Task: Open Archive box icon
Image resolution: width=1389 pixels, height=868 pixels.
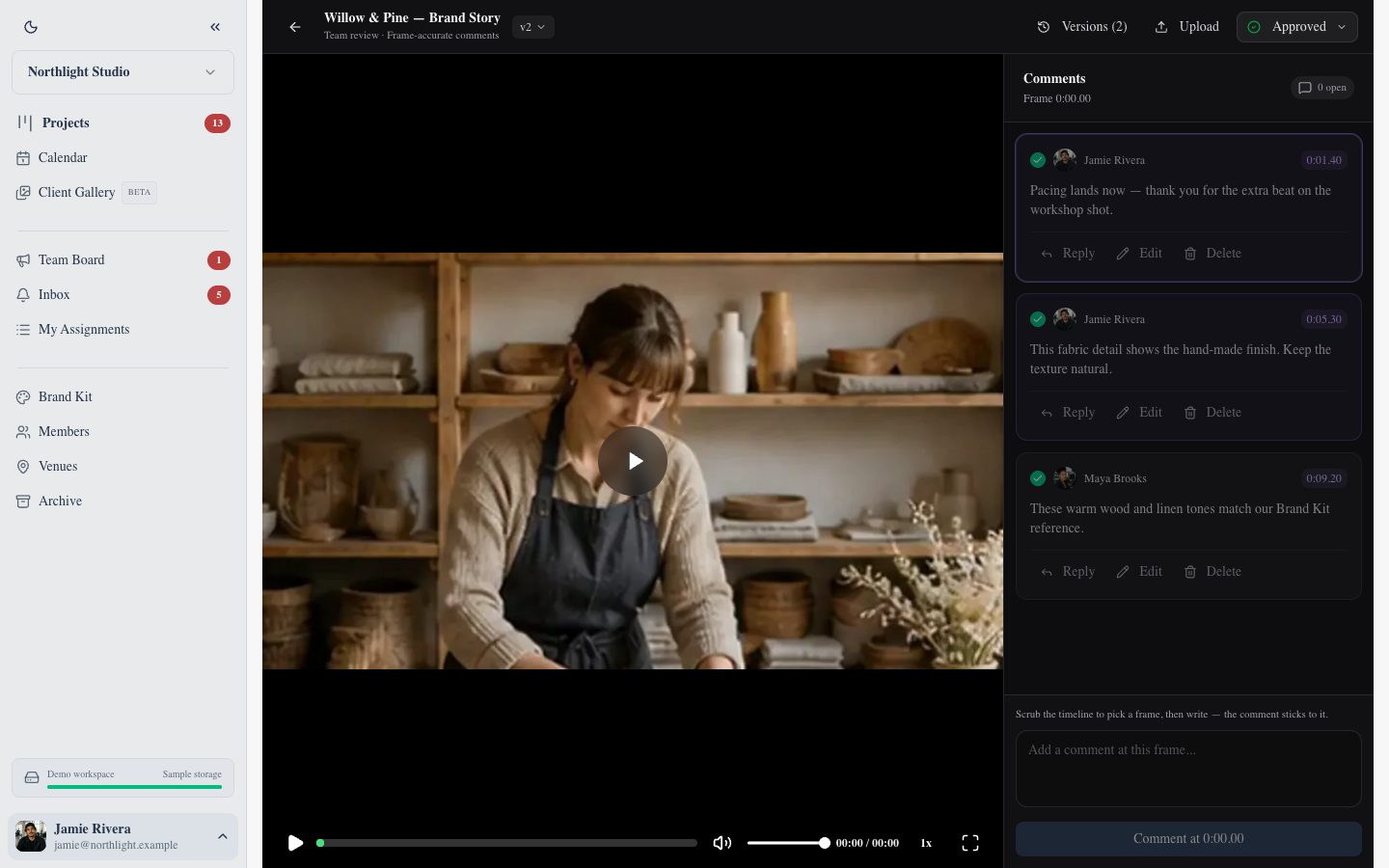Action: click(x=23, y=501)
